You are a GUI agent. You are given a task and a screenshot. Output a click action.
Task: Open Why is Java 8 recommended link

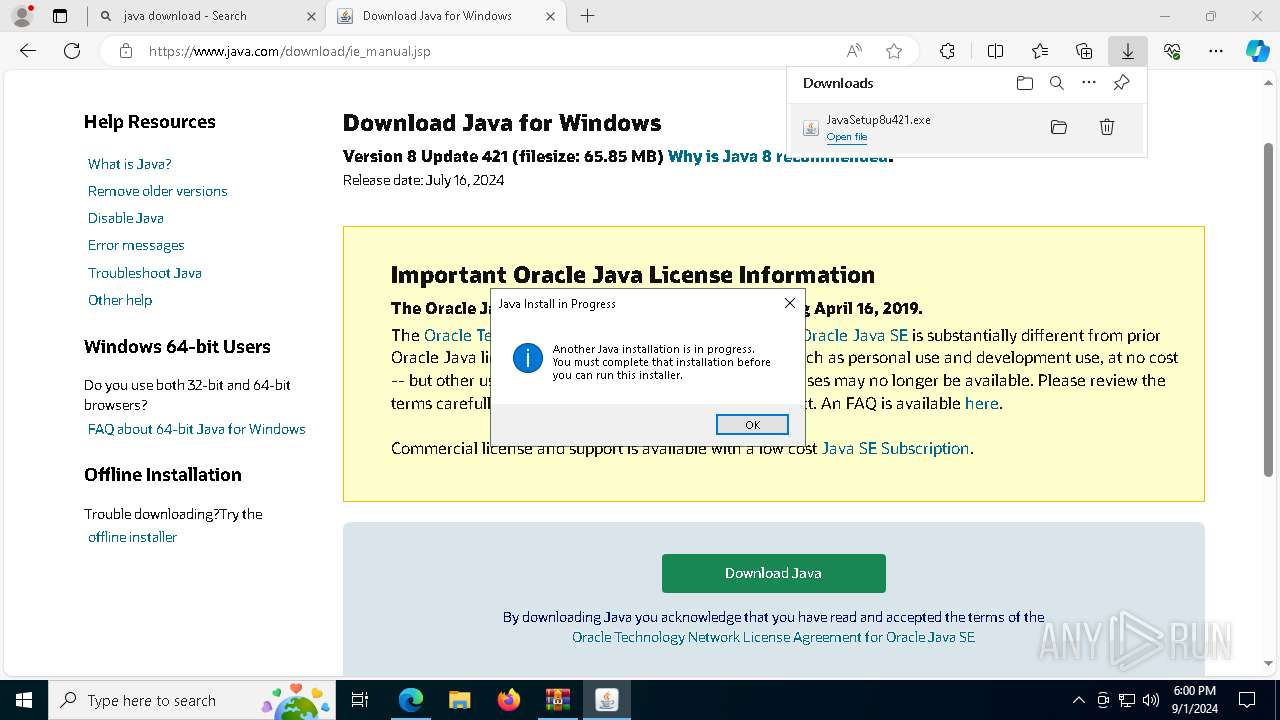[x=778, y=156]
